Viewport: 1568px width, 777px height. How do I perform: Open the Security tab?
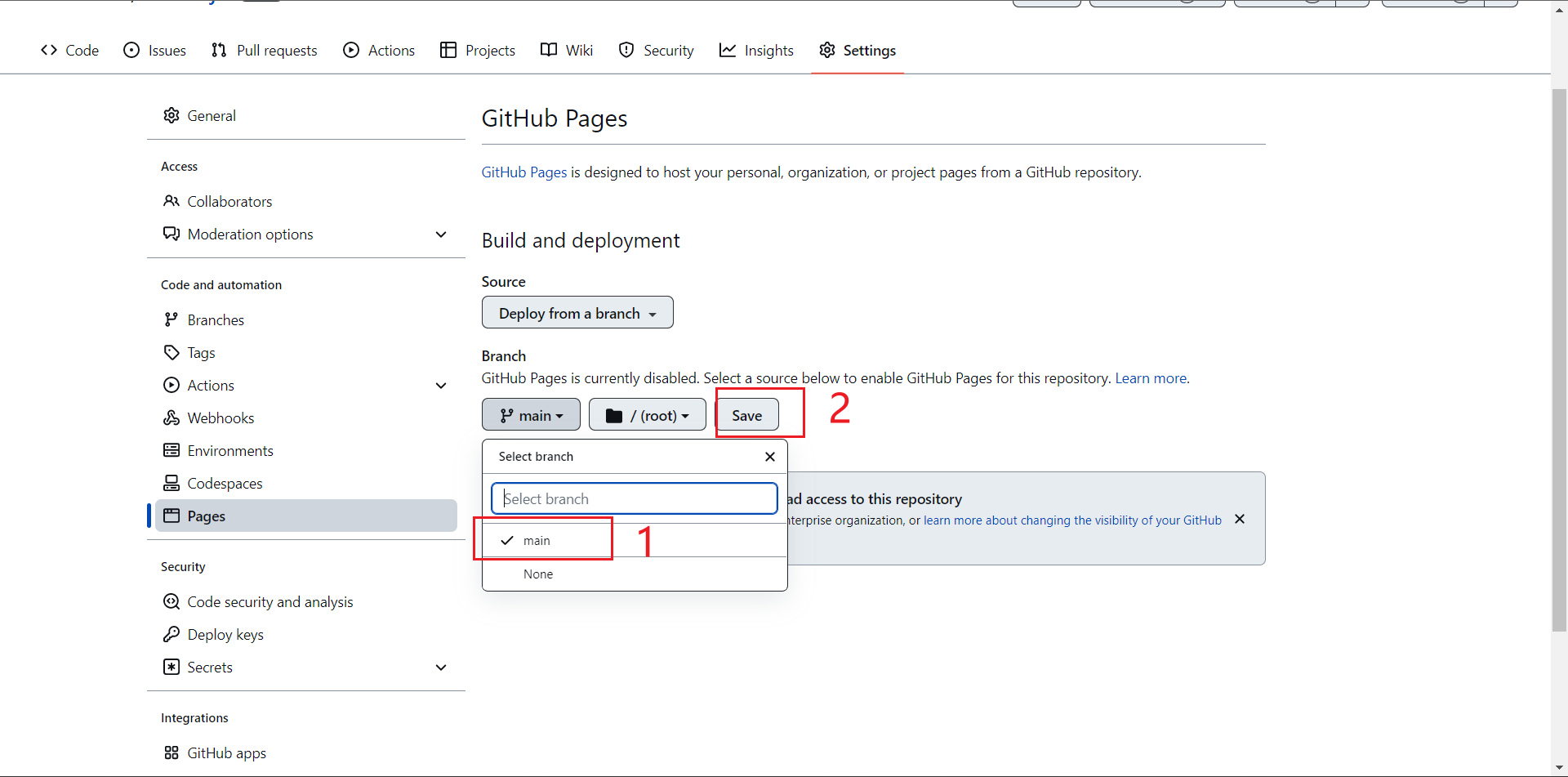(x=657, y=51)
